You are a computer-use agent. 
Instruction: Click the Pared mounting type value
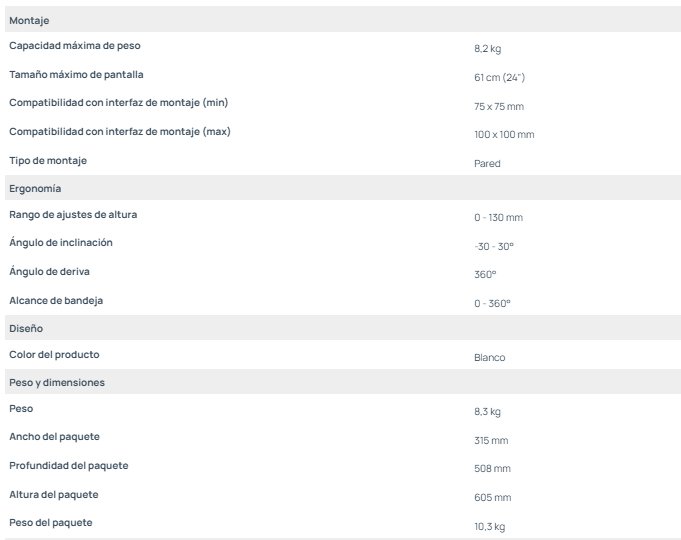pos(487,163)
